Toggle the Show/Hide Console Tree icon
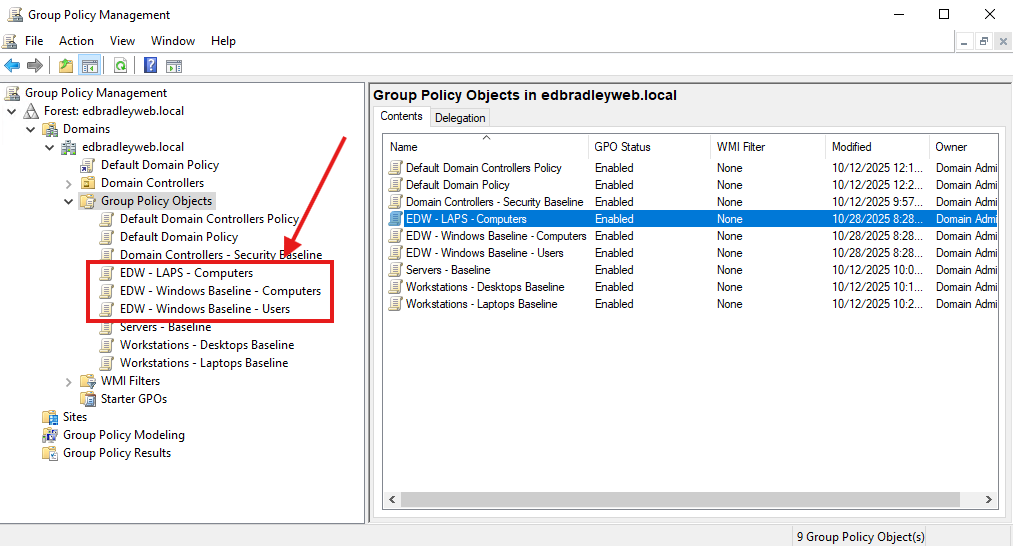The height and width of the screenshot is (546, 1013). (x=89, y=65)
